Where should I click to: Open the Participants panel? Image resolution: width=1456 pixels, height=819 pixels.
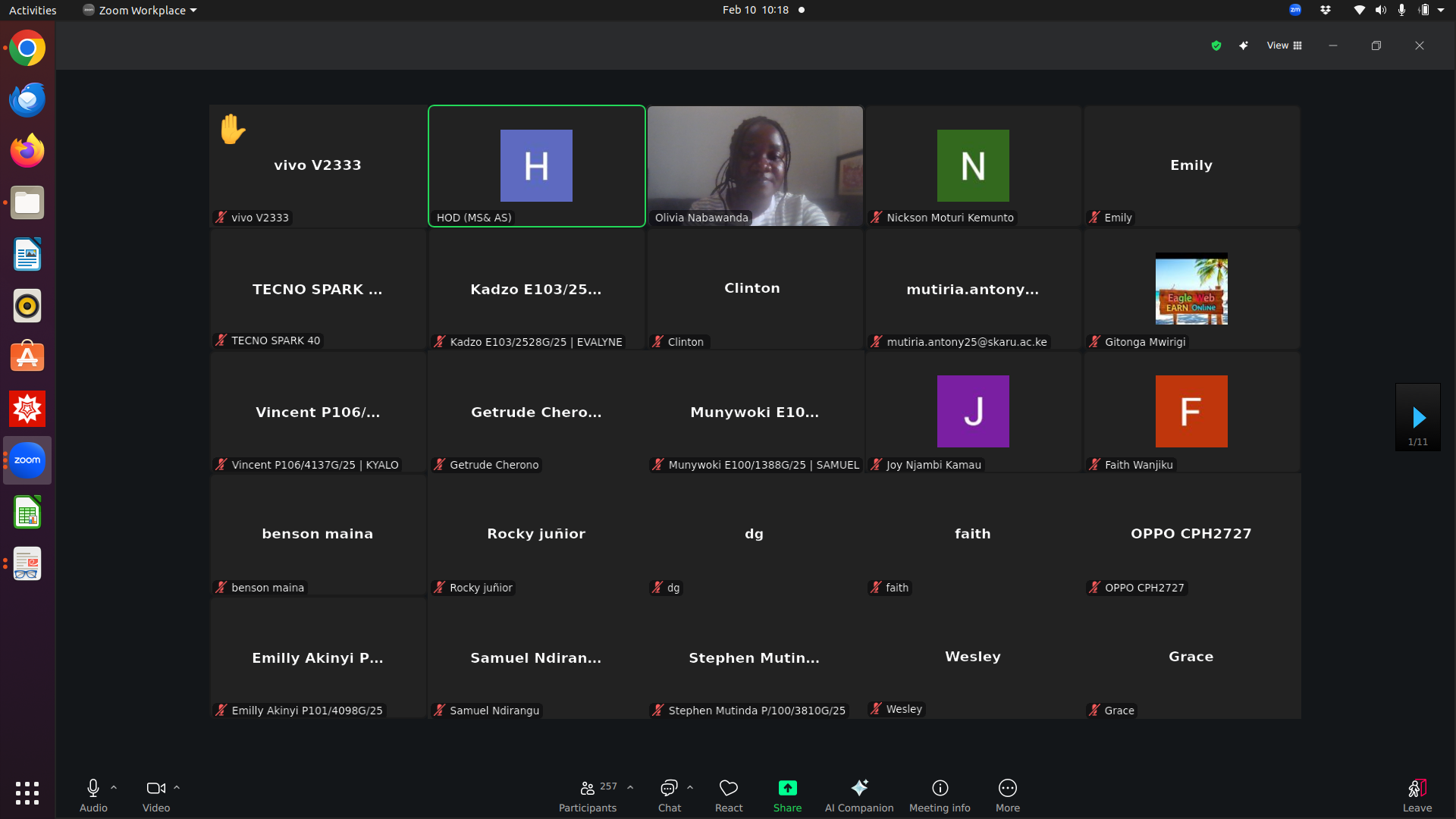[588, 795]
